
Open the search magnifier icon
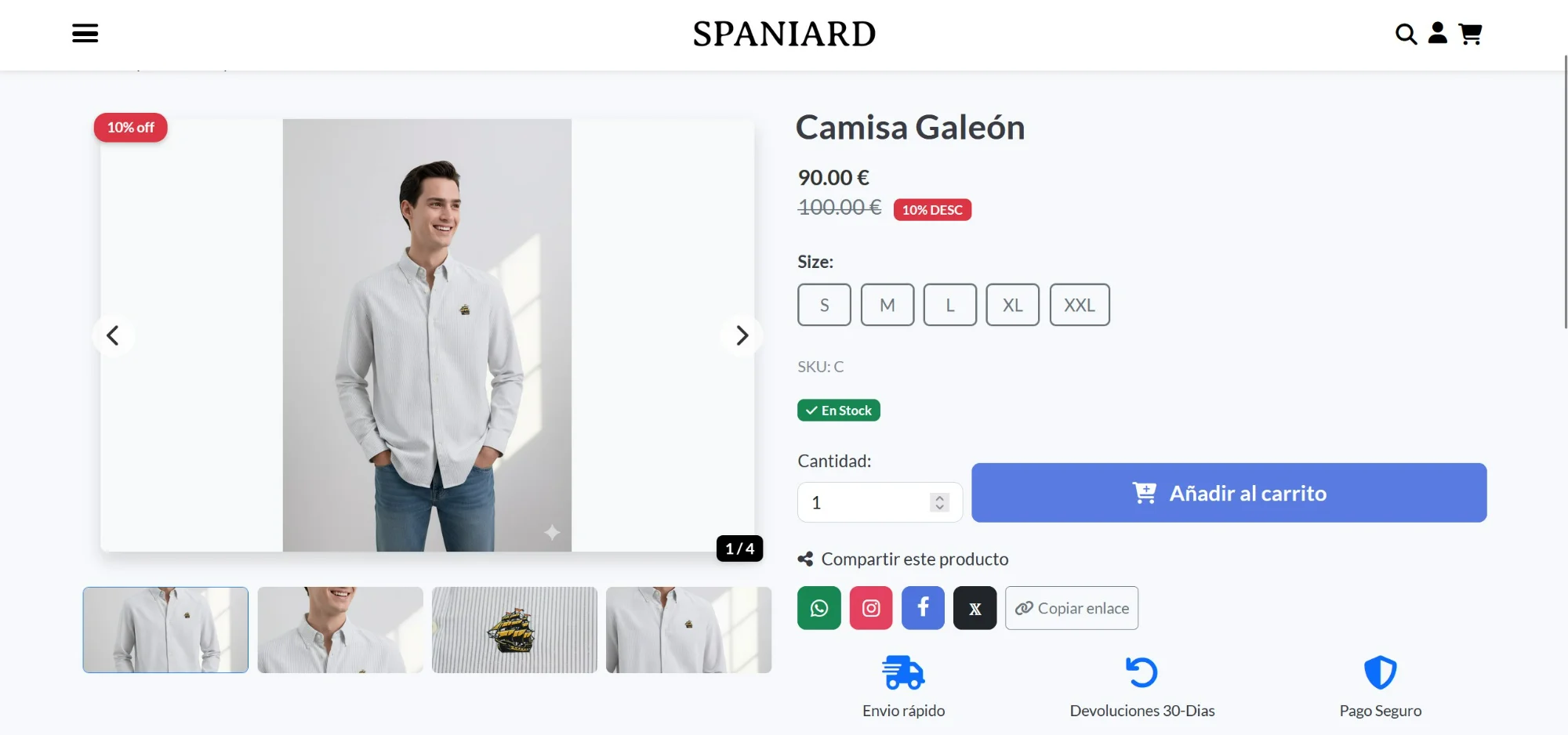point(1406,34)
